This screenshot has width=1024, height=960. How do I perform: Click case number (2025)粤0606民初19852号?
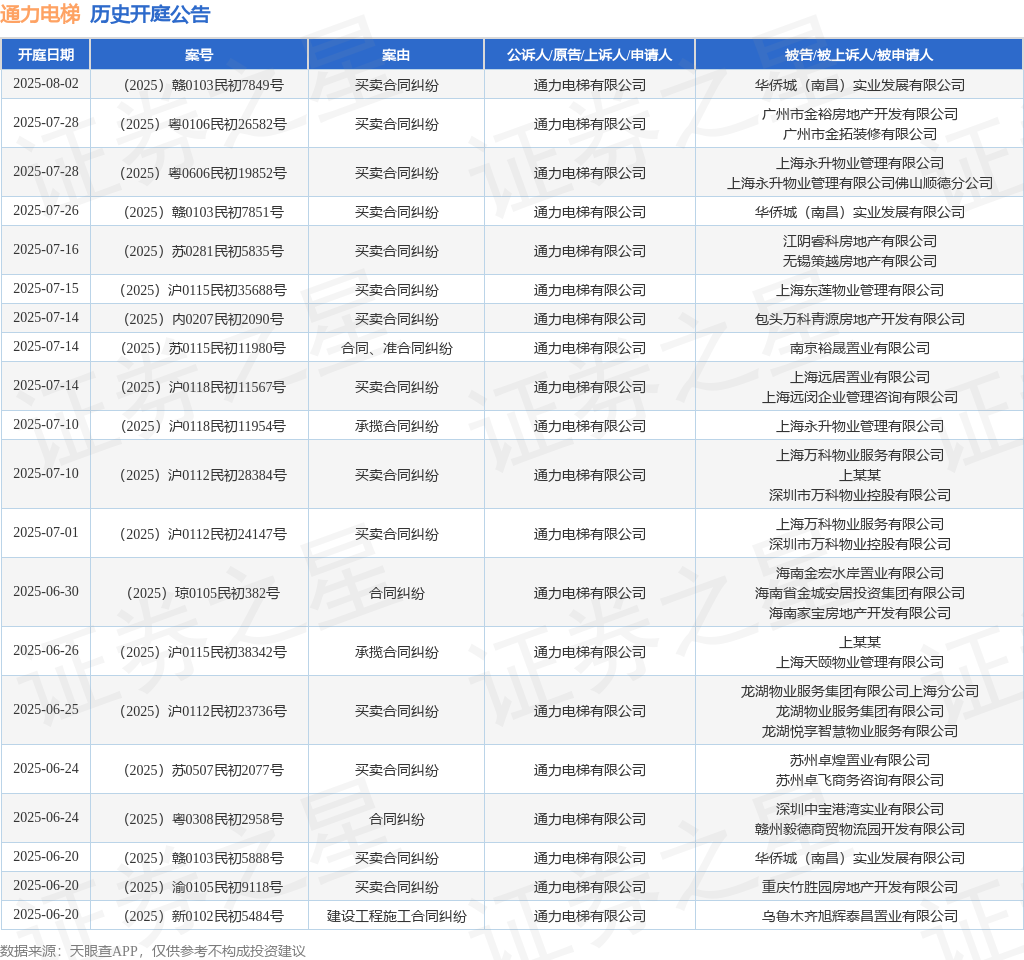(203, 173)
